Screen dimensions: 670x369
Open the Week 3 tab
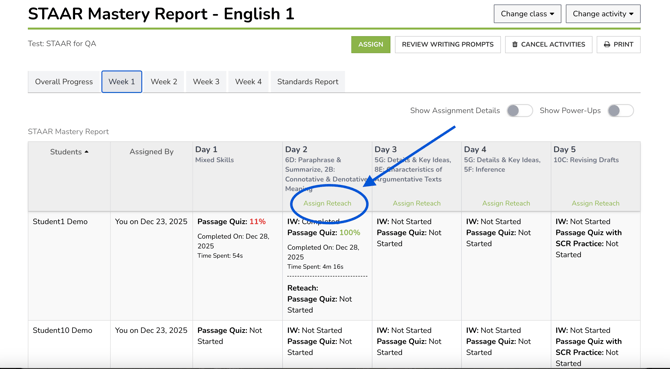[x=206, y=82]
